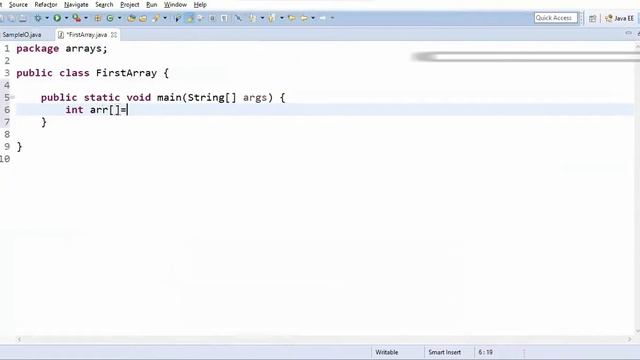640x360 pixels.
Task: Click line number 8 in the gutter
Action: tap(7, 134)
